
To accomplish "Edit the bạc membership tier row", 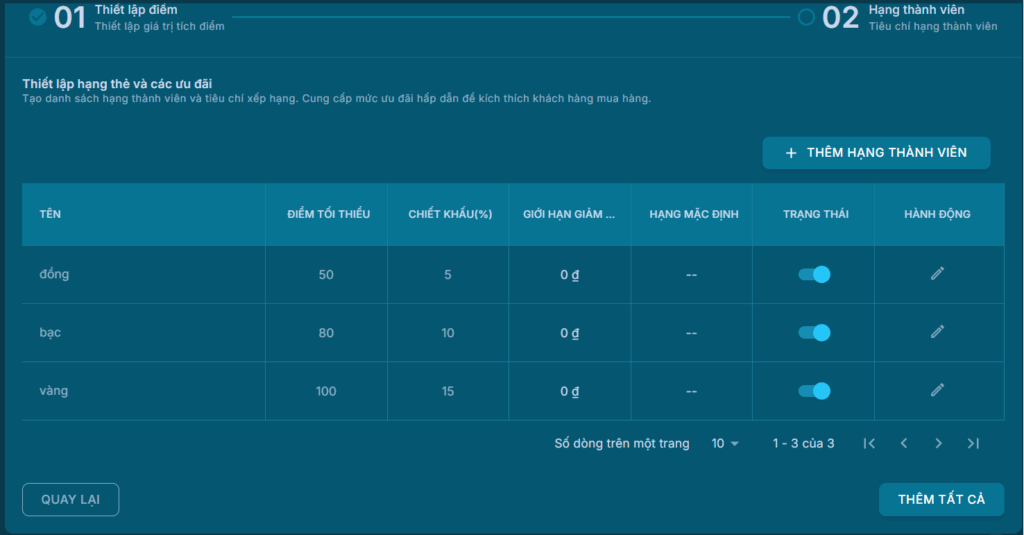I will coord(937,332).
